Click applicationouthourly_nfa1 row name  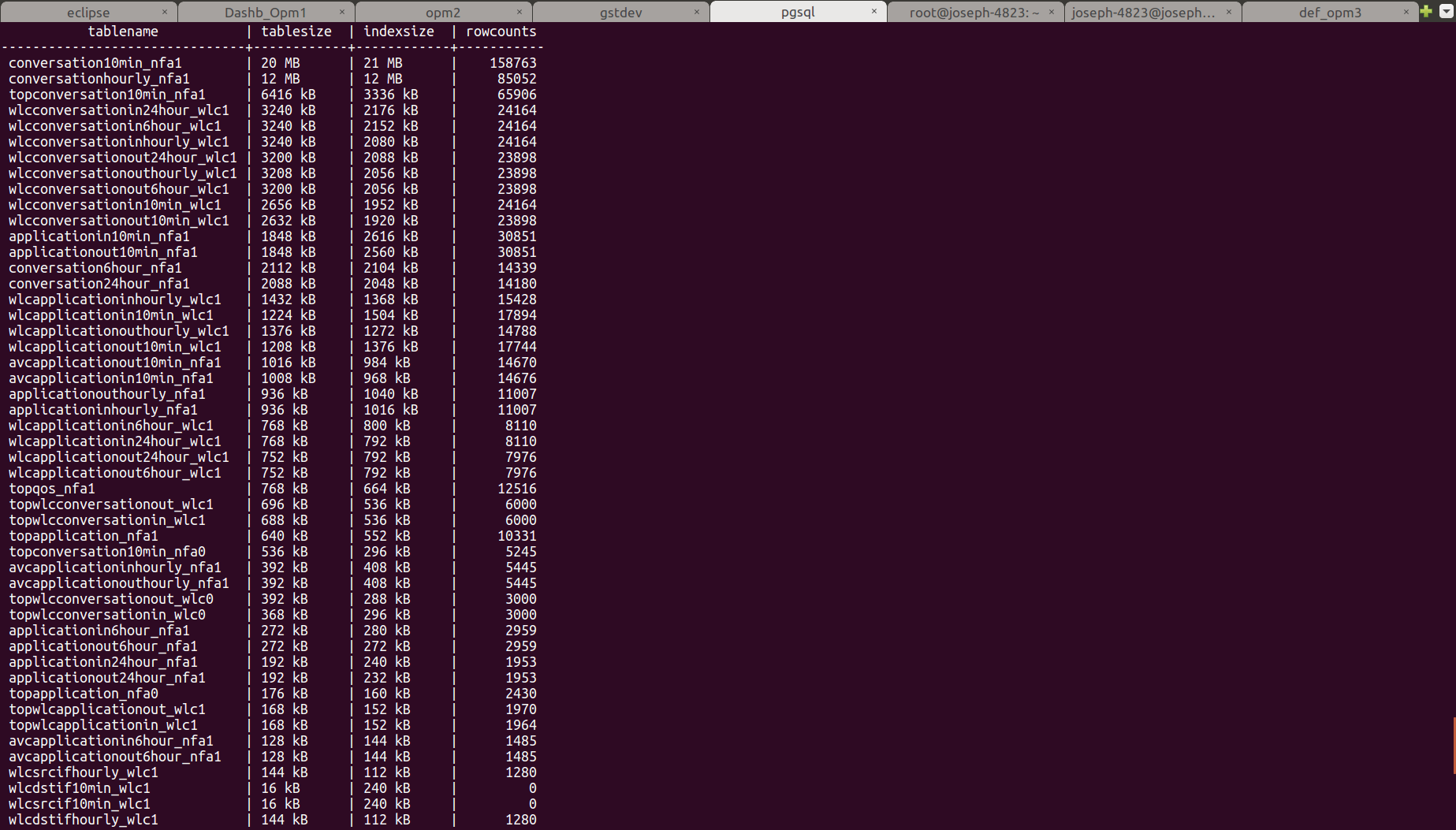pos(107,394)
